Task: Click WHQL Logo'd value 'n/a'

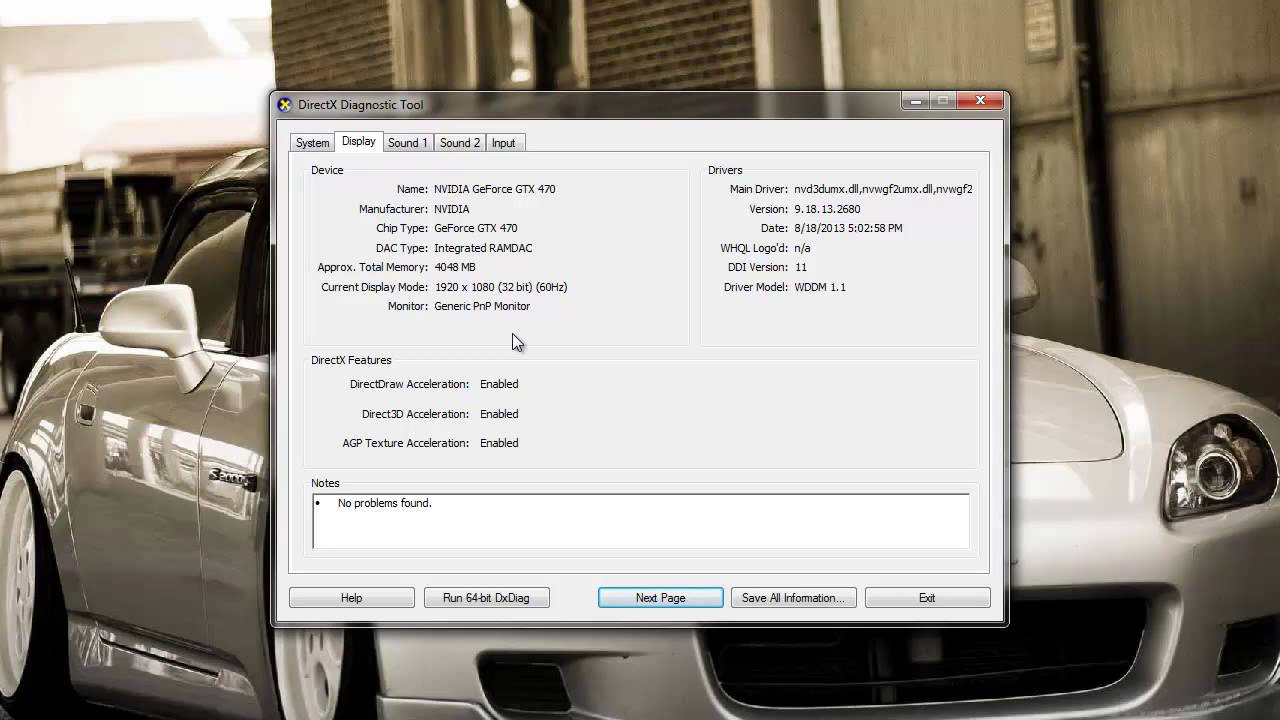Action: (802, 248)
